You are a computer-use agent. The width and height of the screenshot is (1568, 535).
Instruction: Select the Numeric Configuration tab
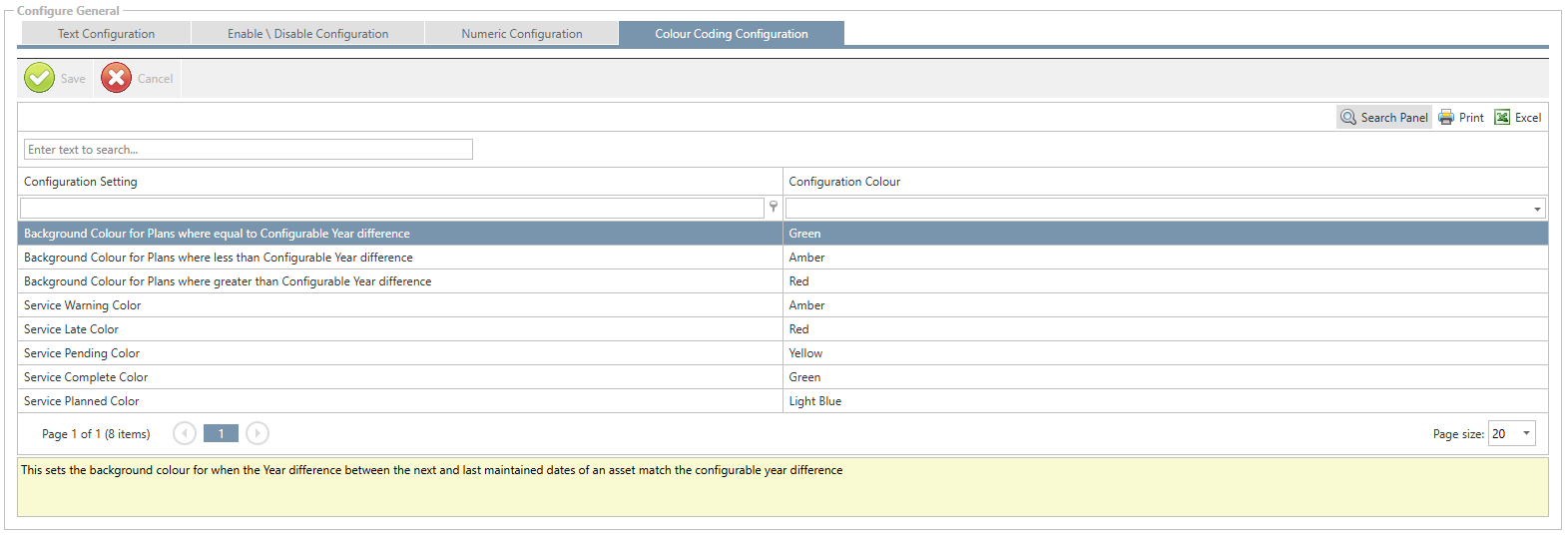[x=522, y=34]
